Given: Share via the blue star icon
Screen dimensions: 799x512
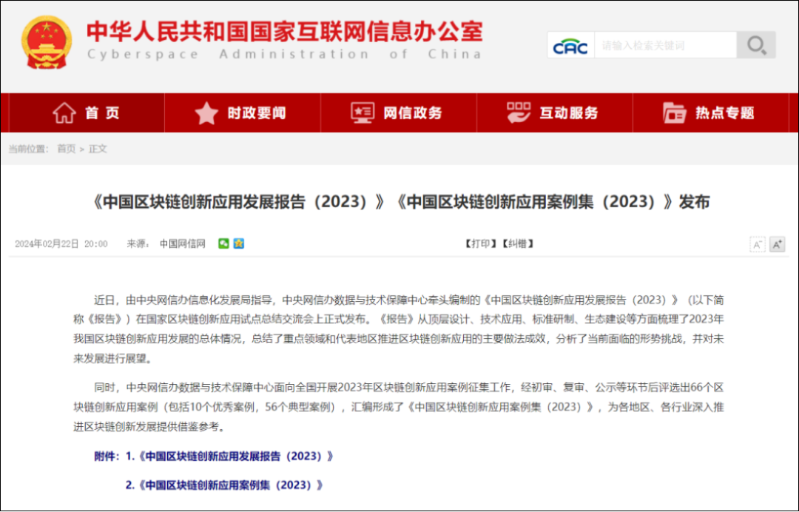Looking at the screenshot, I should tap(239, 243).
